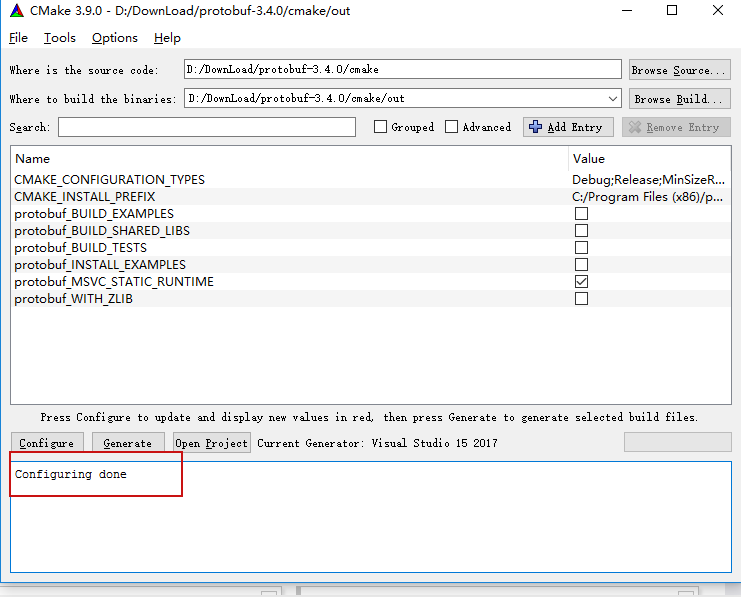Select protobuf_BUILD_EXAMPLES name label
The width and height of the screenshot is (741, 597).
coord(94,214)
